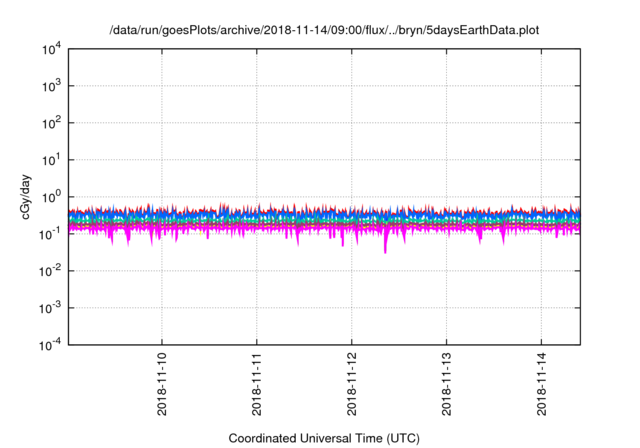Click the 10^2 y-axis tick label
Screen dimensions: 640x448
(x=51, y=123)
